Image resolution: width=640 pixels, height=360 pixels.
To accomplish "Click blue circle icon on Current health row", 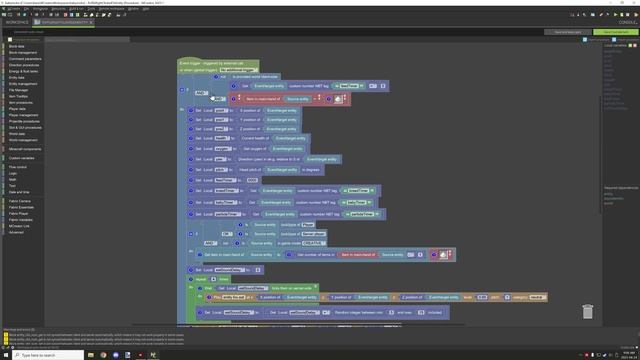I will pyautogui.click(x=191, y=138).
